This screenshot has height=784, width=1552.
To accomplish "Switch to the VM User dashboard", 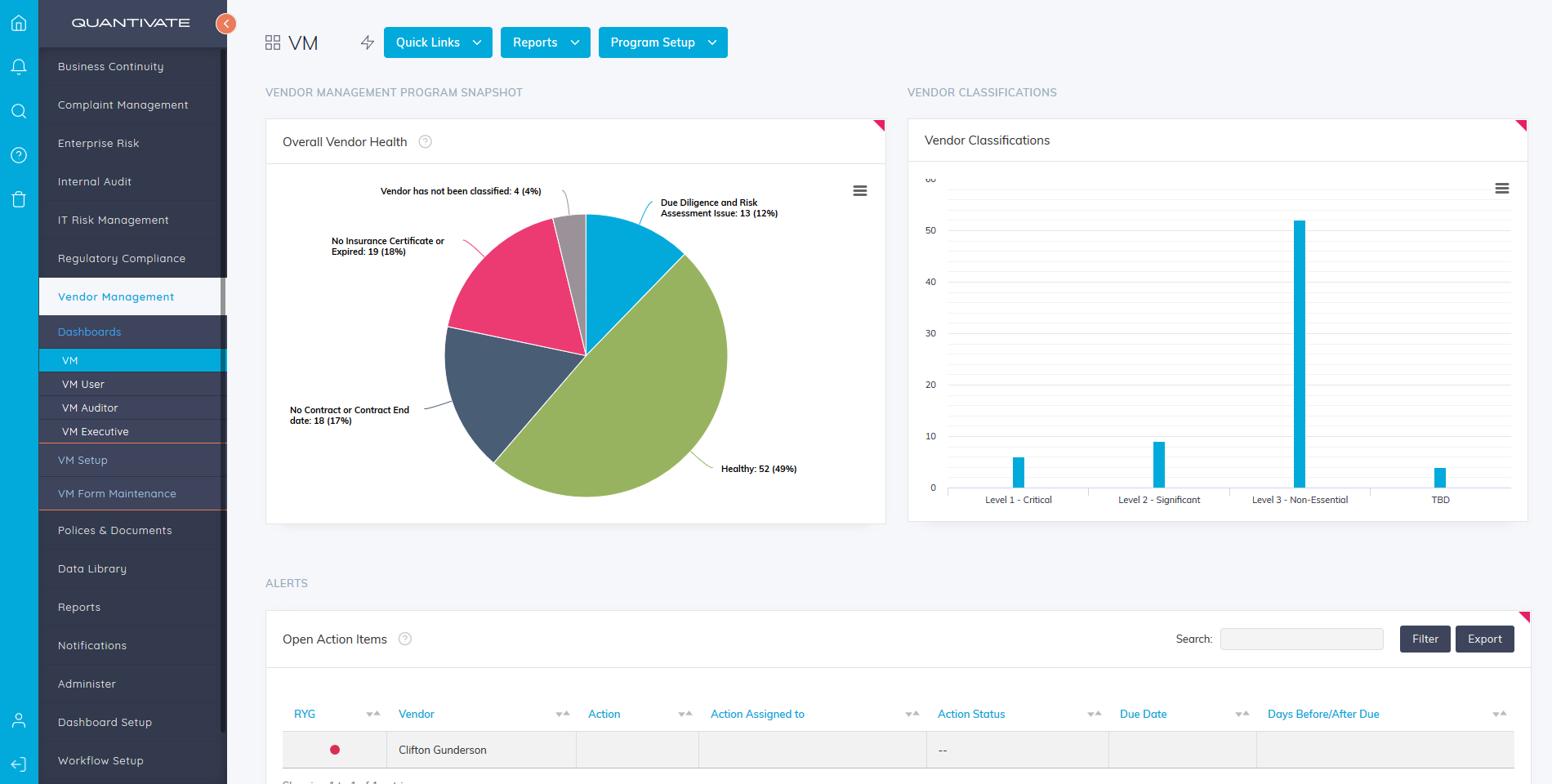I will pos(83,384).
